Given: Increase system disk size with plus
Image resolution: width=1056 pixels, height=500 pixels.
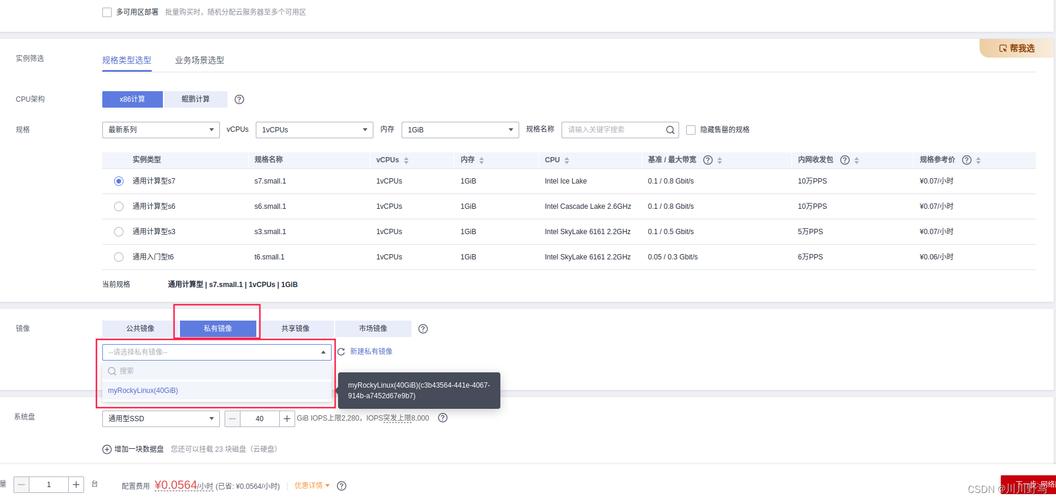Looking at the screenshot, I should (287, 419).
